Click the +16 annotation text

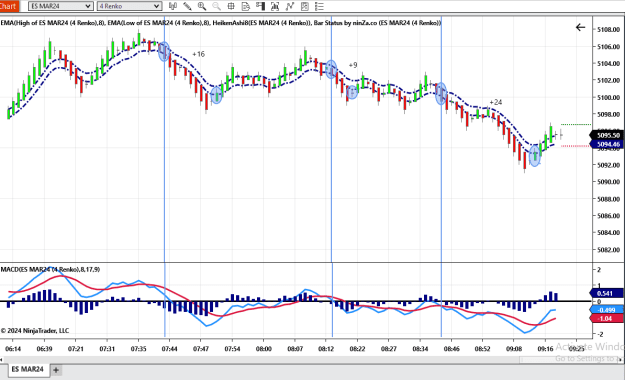click(199, 54)
